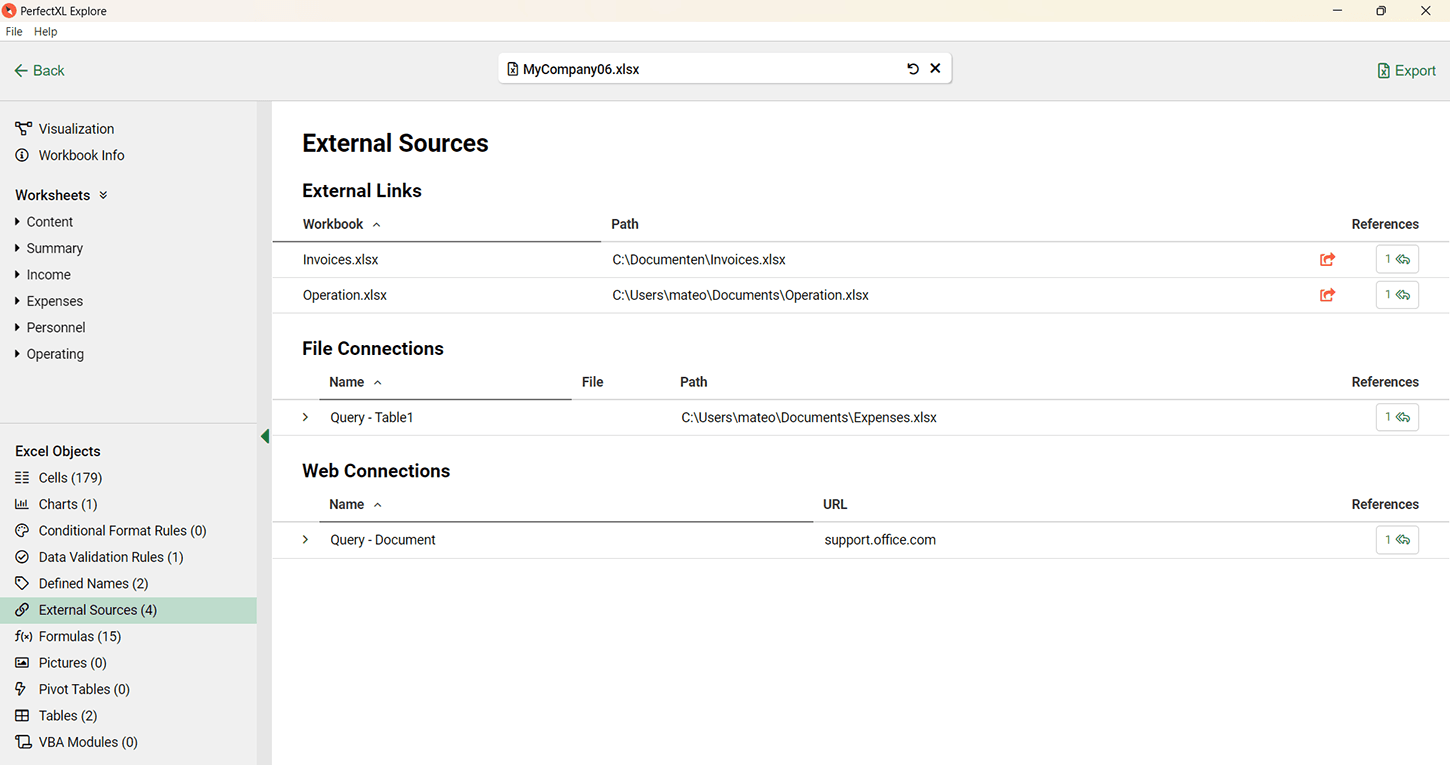Screen dimensions: 1450x765
Task: Open the Help menu
Action: point(46,32)
